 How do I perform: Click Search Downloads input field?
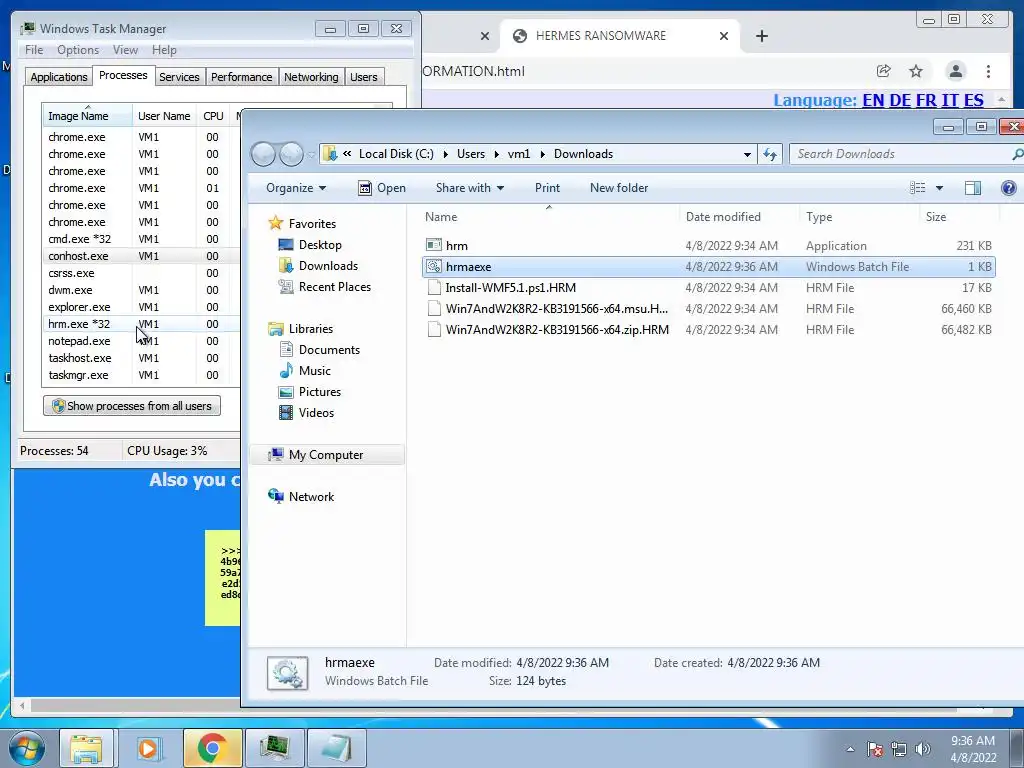tap(899, 154)
